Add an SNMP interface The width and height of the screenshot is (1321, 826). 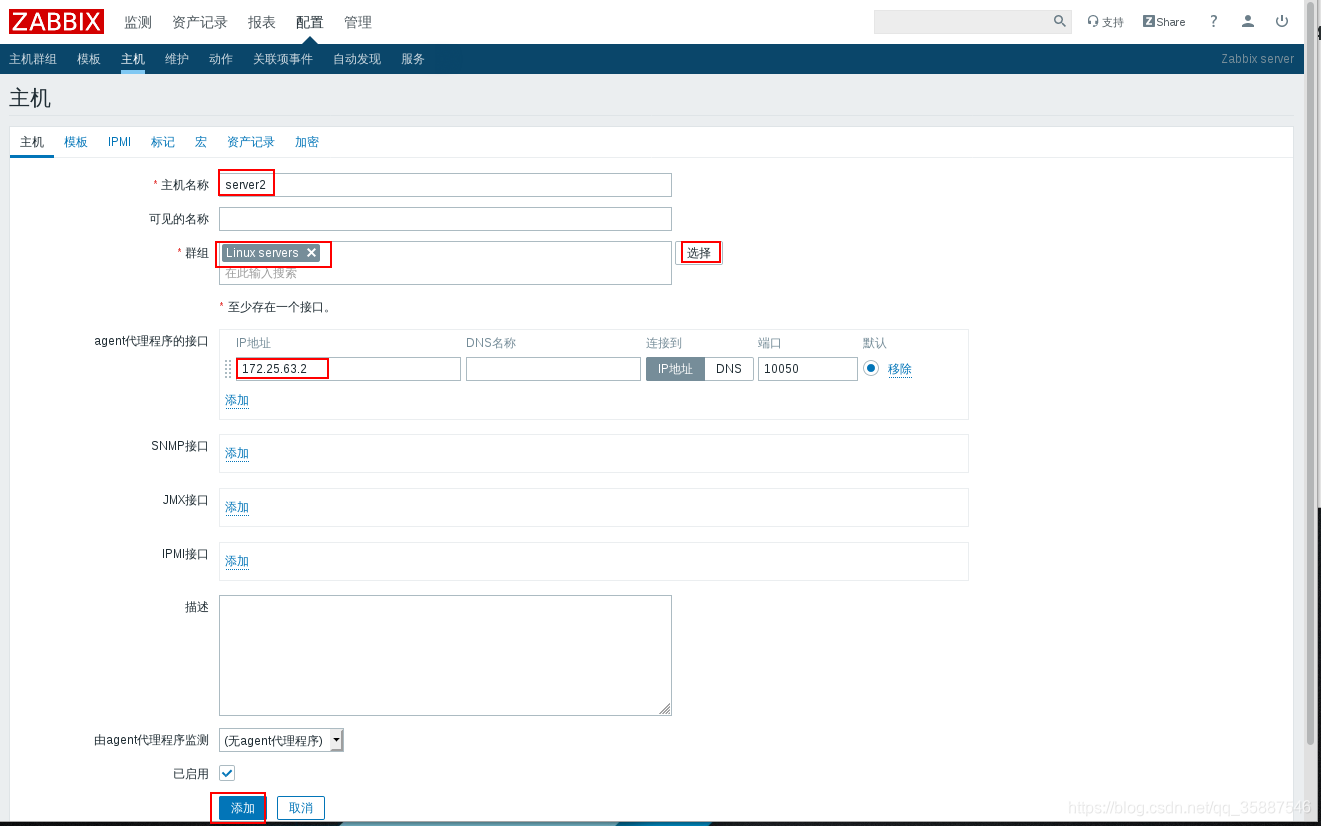(x=237, y=453)
